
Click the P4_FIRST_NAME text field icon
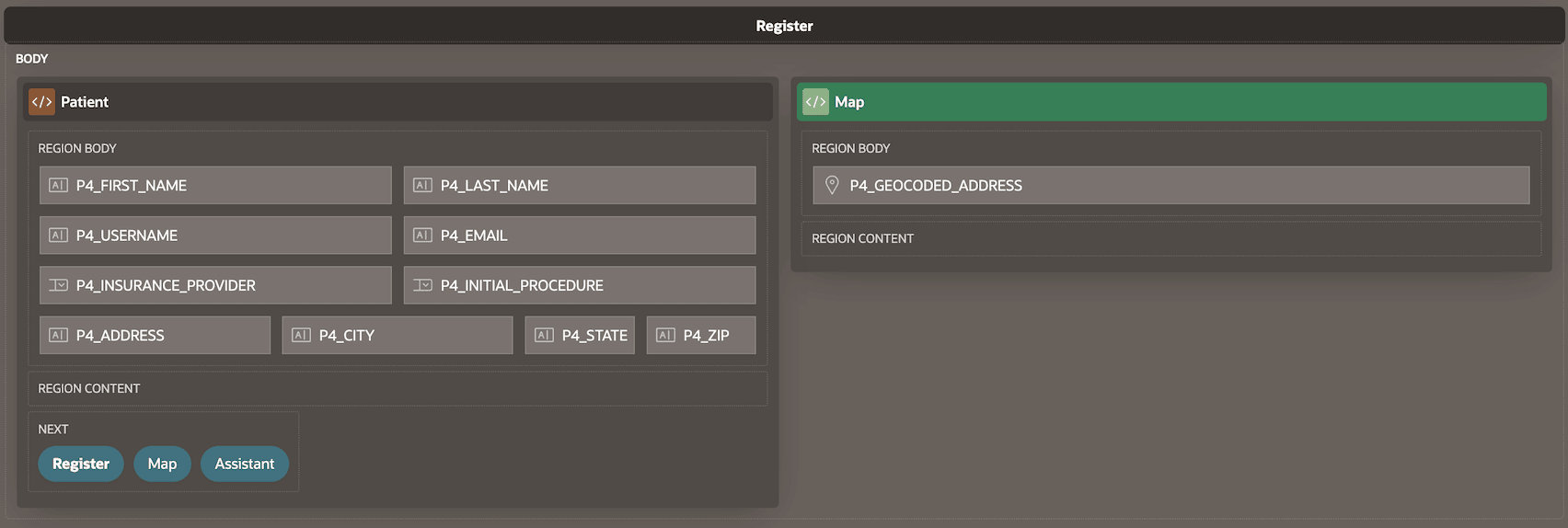coord(58,186)
